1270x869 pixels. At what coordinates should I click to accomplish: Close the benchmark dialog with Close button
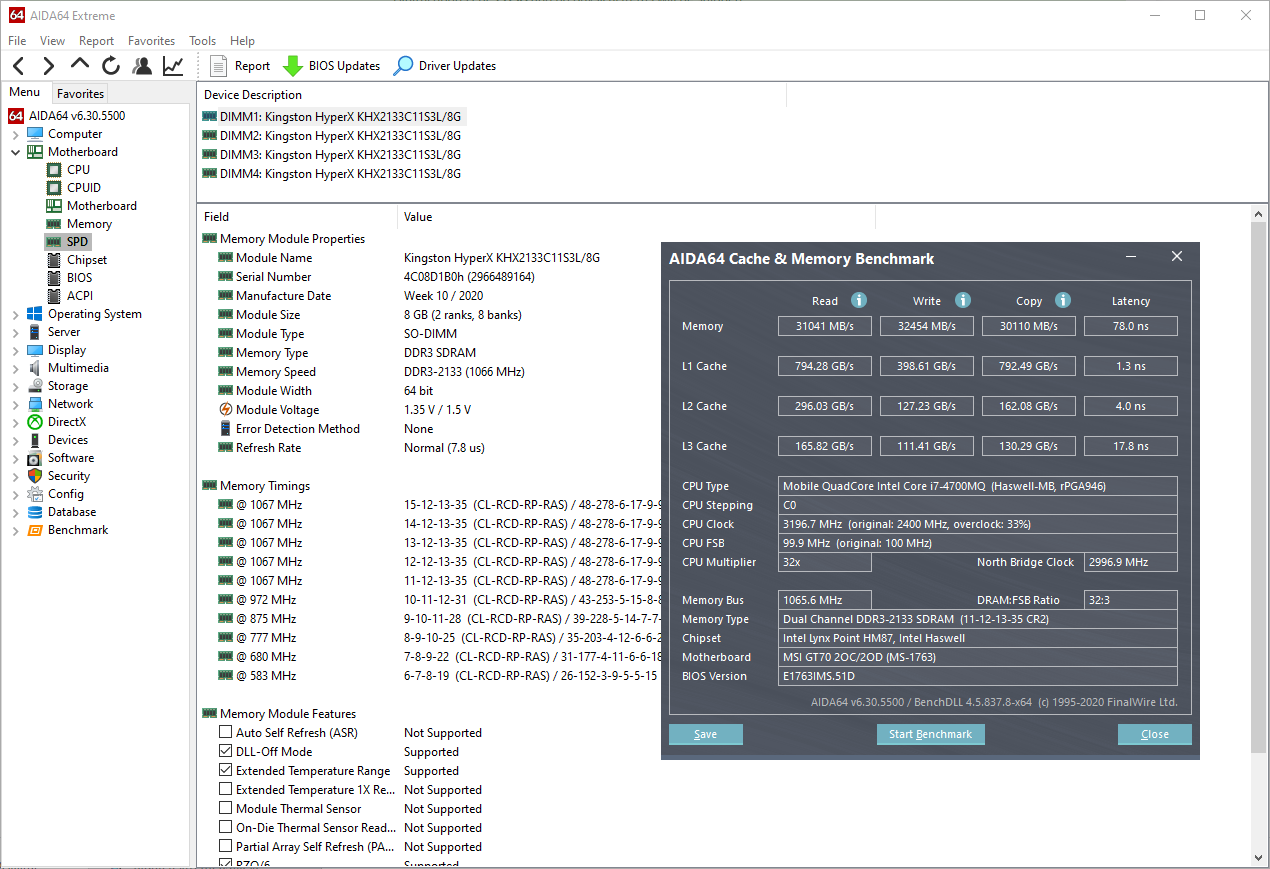(1154, 734)
